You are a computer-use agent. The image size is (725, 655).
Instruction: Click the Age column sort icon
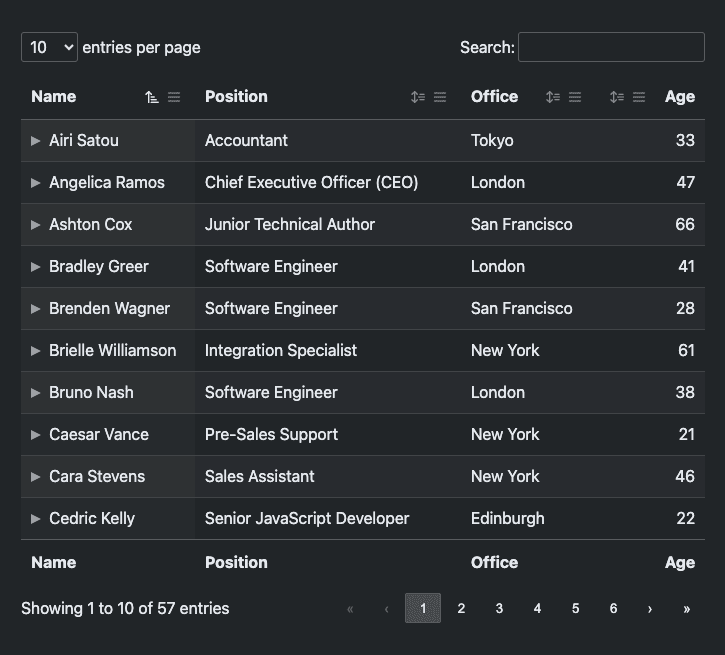617,97
